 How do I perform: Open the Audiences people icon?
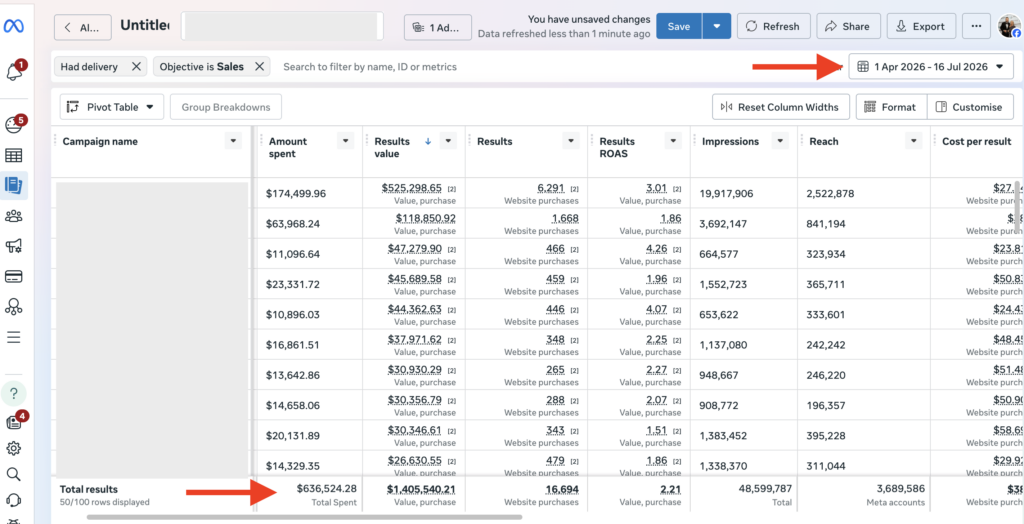point(14,216)
